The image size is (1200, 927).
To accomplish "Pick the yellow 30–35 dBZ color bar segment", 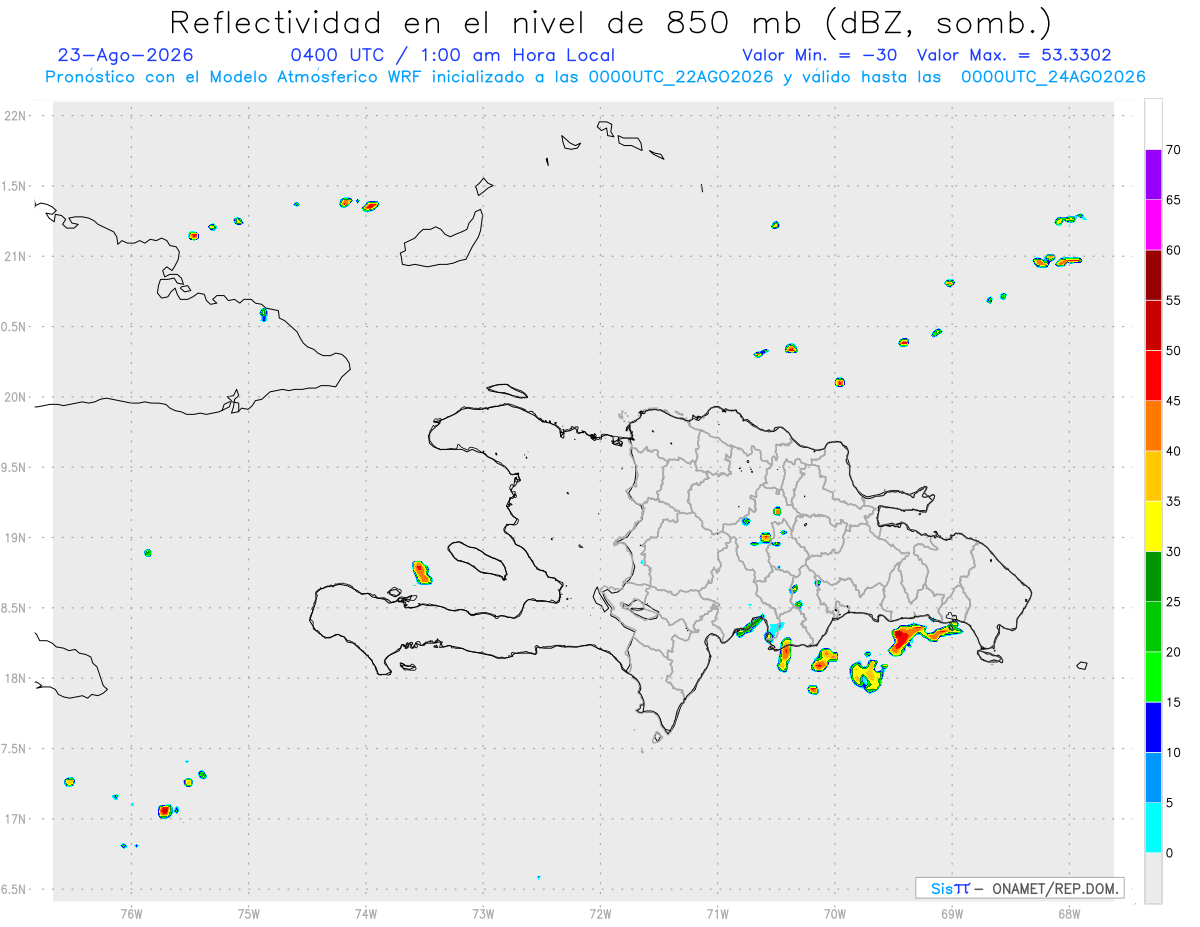I will pyautogui.click(x=1153, y=526).
